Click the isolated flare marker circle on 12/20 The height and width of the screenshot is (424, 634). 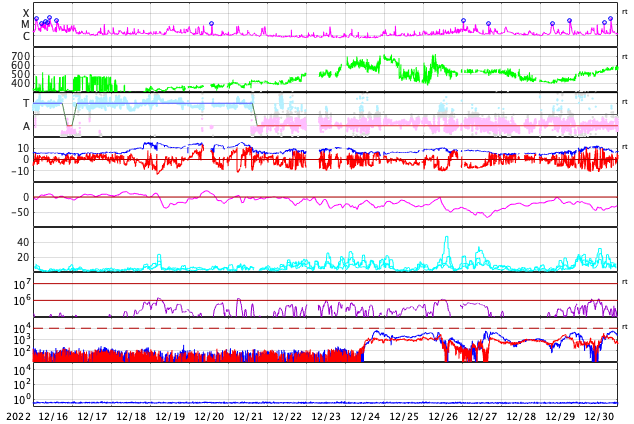[x=211, y=24]
